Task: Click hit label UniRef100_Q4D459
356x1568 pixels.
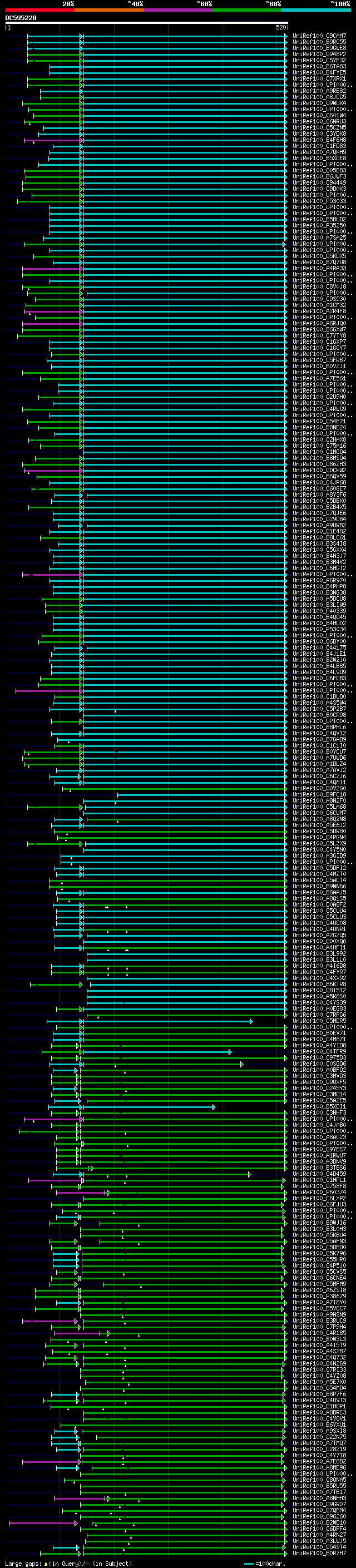Action: pyautogui.click(x=319, y=1174)
